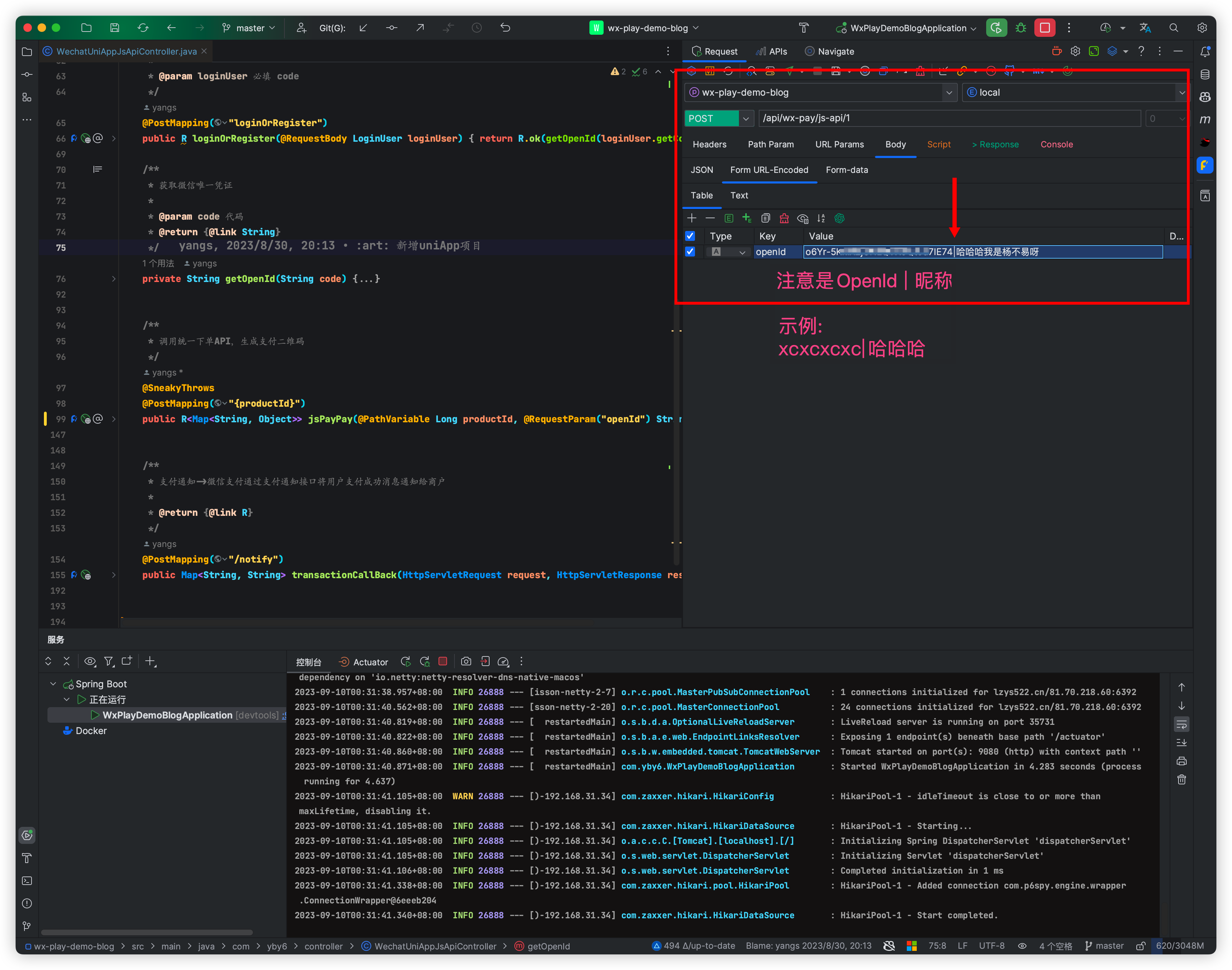Click the filter icon in Services panel
The height and width of the screenshot is (970, 1232).
tap(108, 662)
